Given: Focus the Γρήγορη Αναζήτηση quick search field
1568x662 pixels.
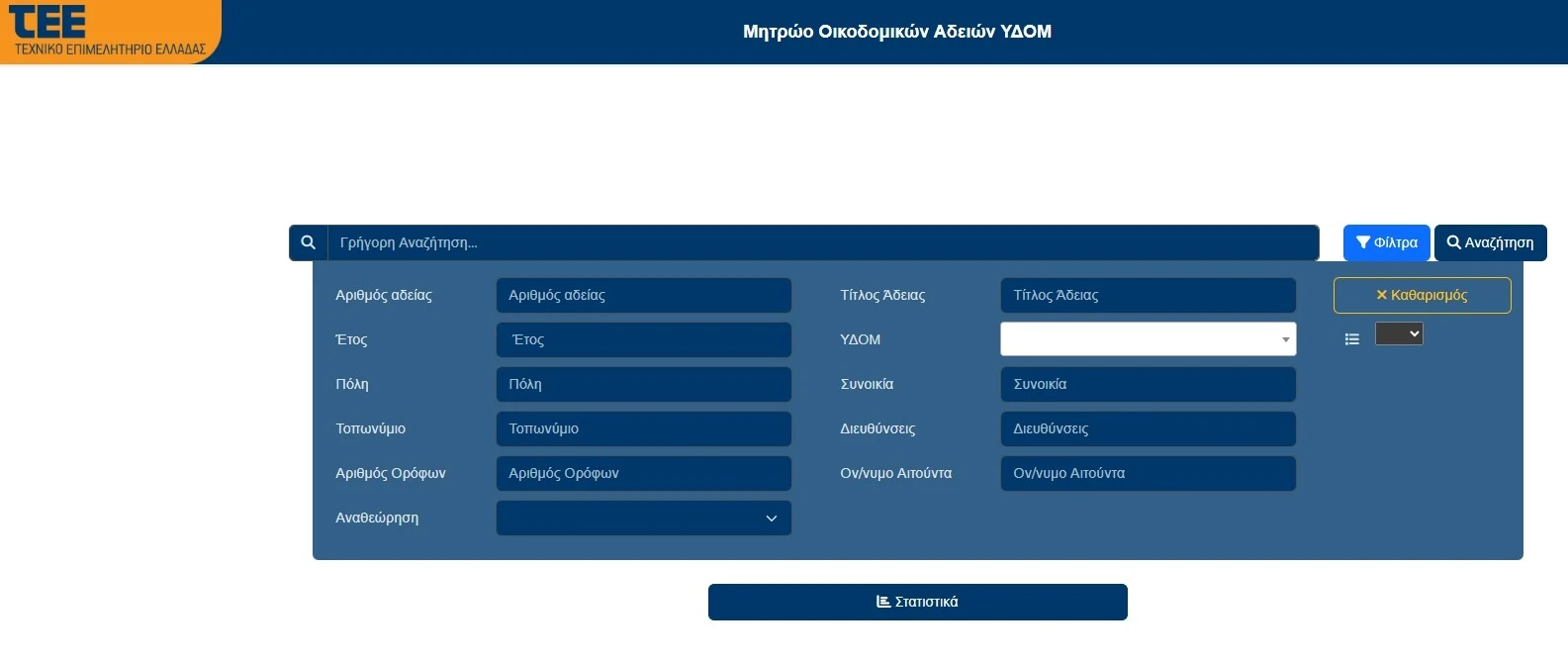Looking at the screenshot, I should pyautogui.click(x=823, y=242).
